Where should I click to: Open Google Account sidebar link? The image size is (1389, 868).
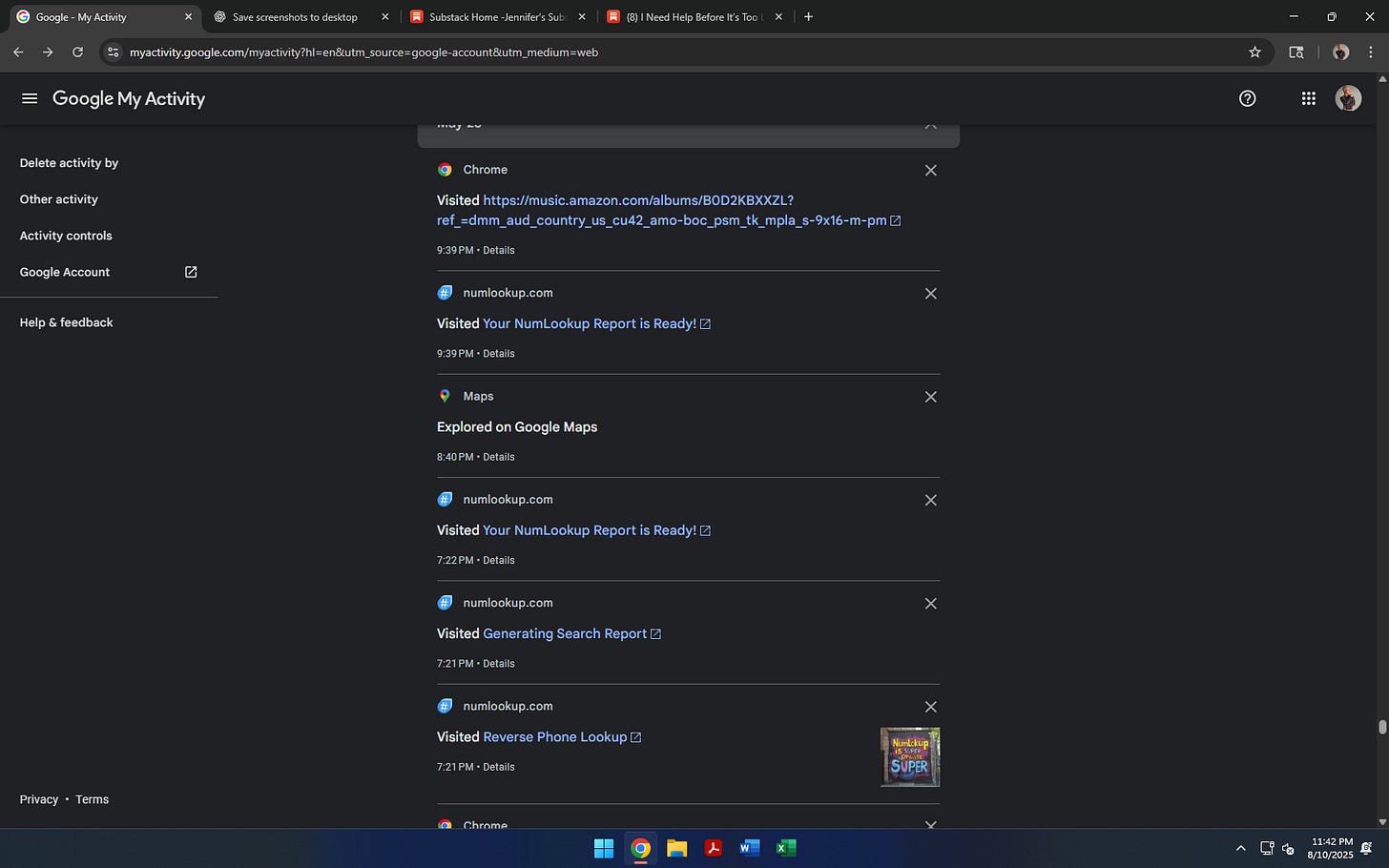[109, 272]
